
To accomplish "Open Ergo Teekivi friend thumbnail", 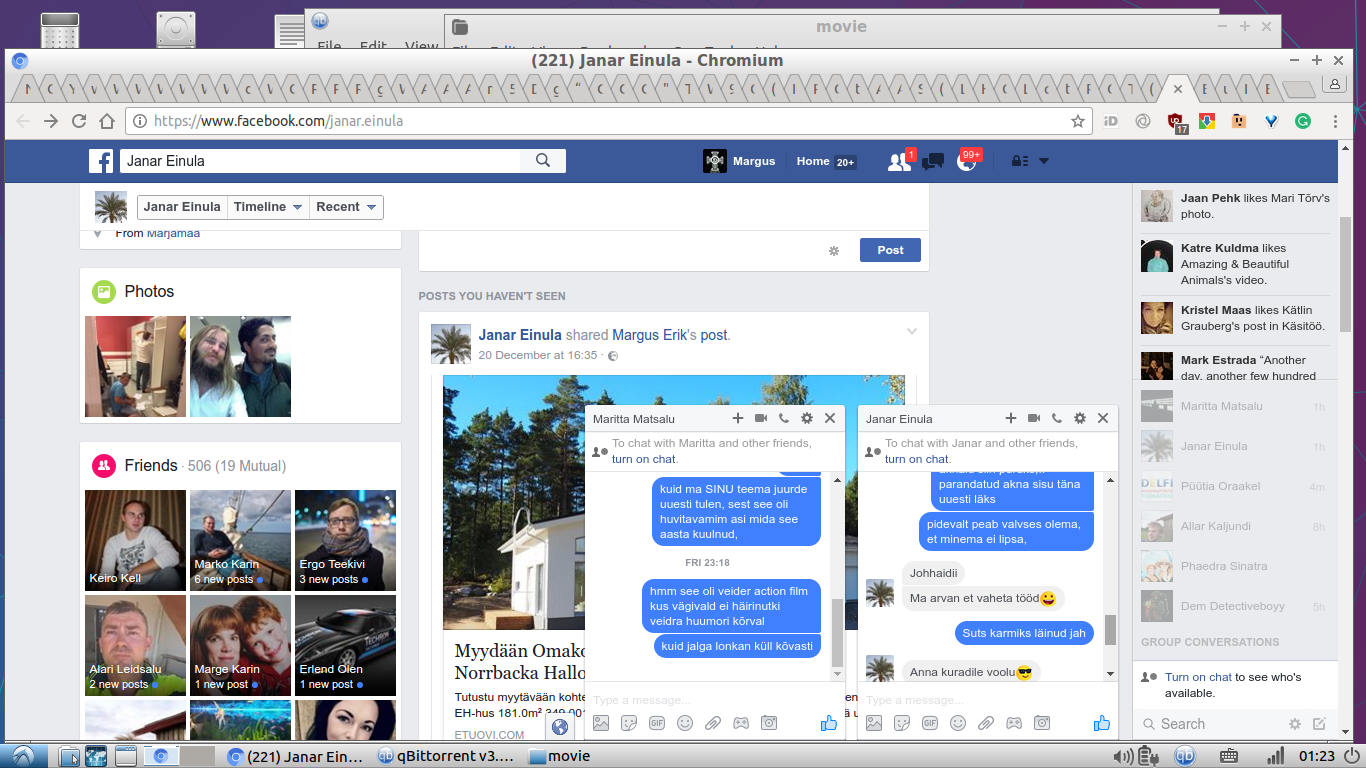I will click(345, 540).
